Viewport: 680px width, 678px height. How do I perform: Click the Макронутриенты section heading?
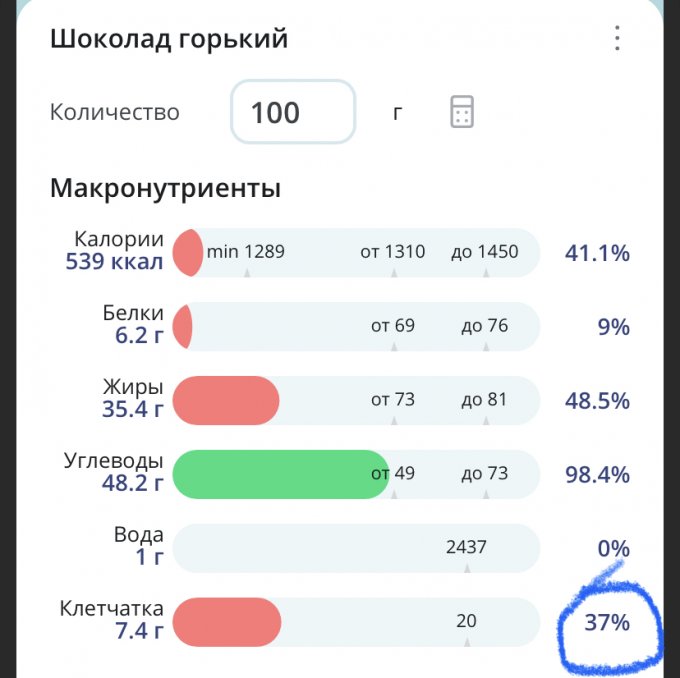[165, 189]
